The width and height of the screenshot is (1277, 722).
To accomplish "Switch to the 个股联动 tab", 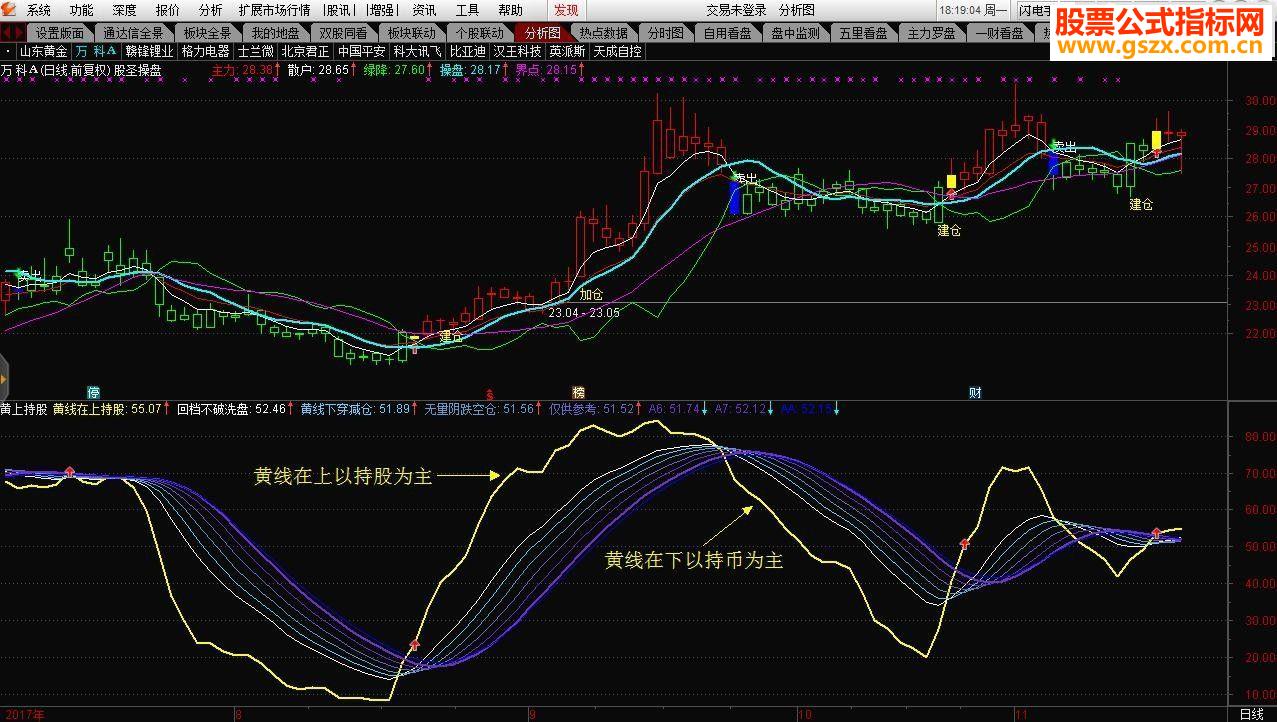I will click(x=479, y=32).
